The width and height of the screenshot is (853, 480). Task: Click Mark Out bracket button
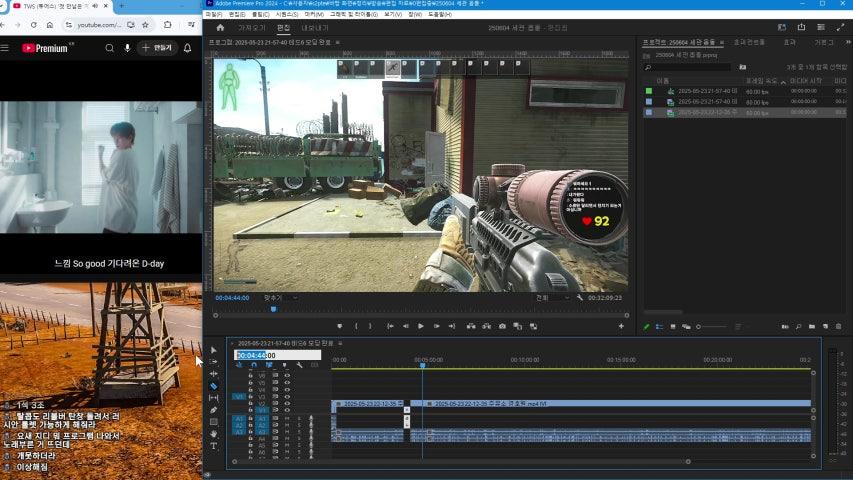click(370, 326)
